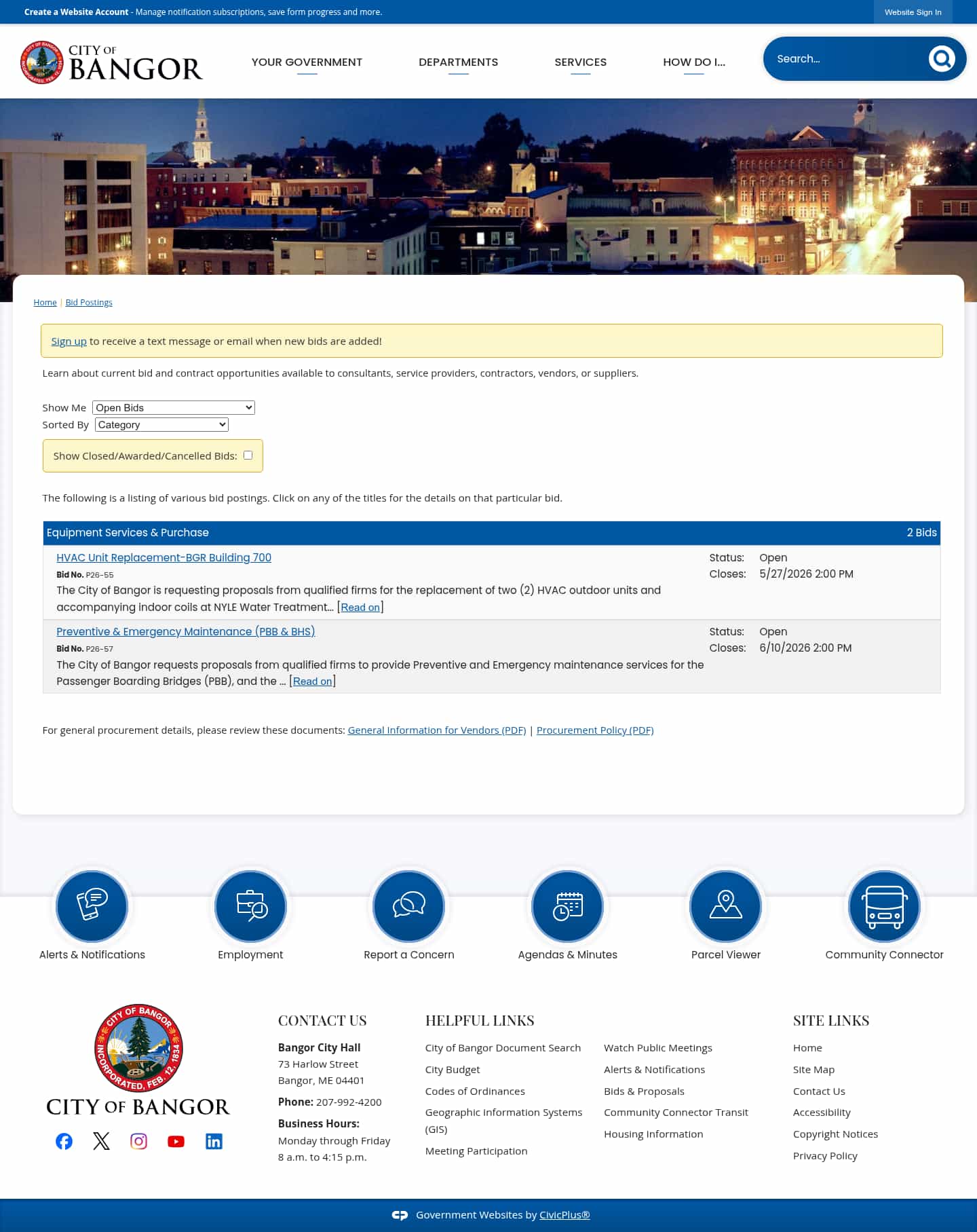Click the CivicPlus logo icon in footer
Viewport: 977px width, 1232px height.
400,1215
